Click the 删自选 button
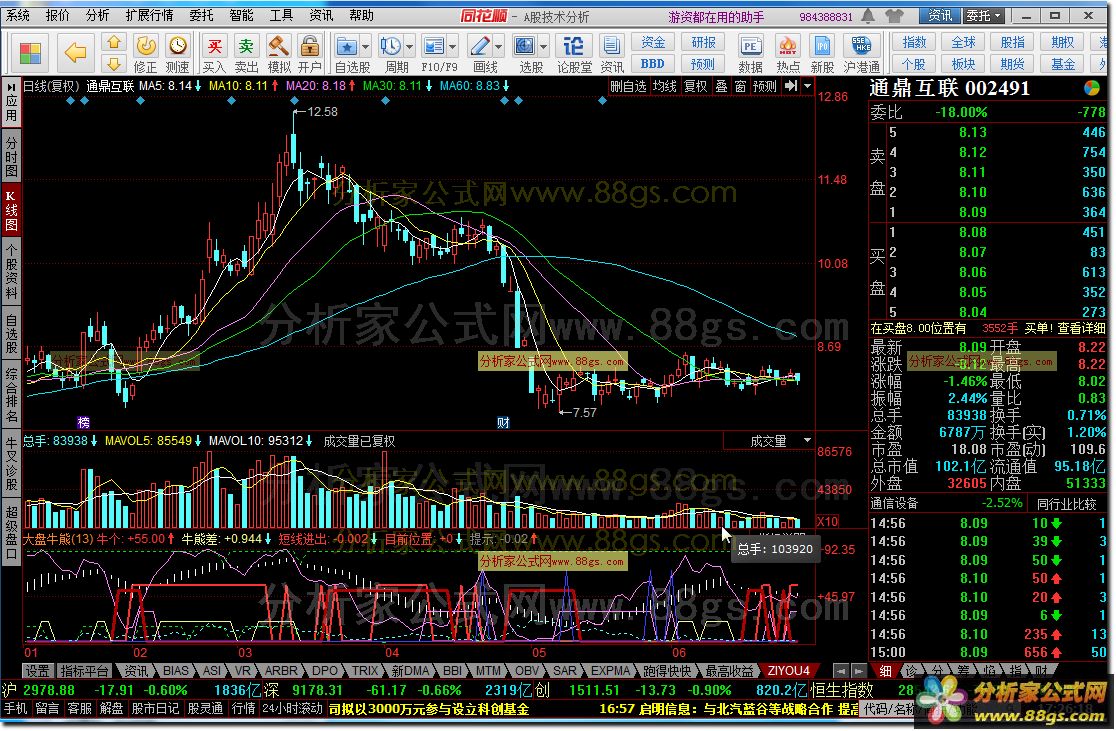Viewport: 1116px width, 731px height. click(x=628, y=86)
